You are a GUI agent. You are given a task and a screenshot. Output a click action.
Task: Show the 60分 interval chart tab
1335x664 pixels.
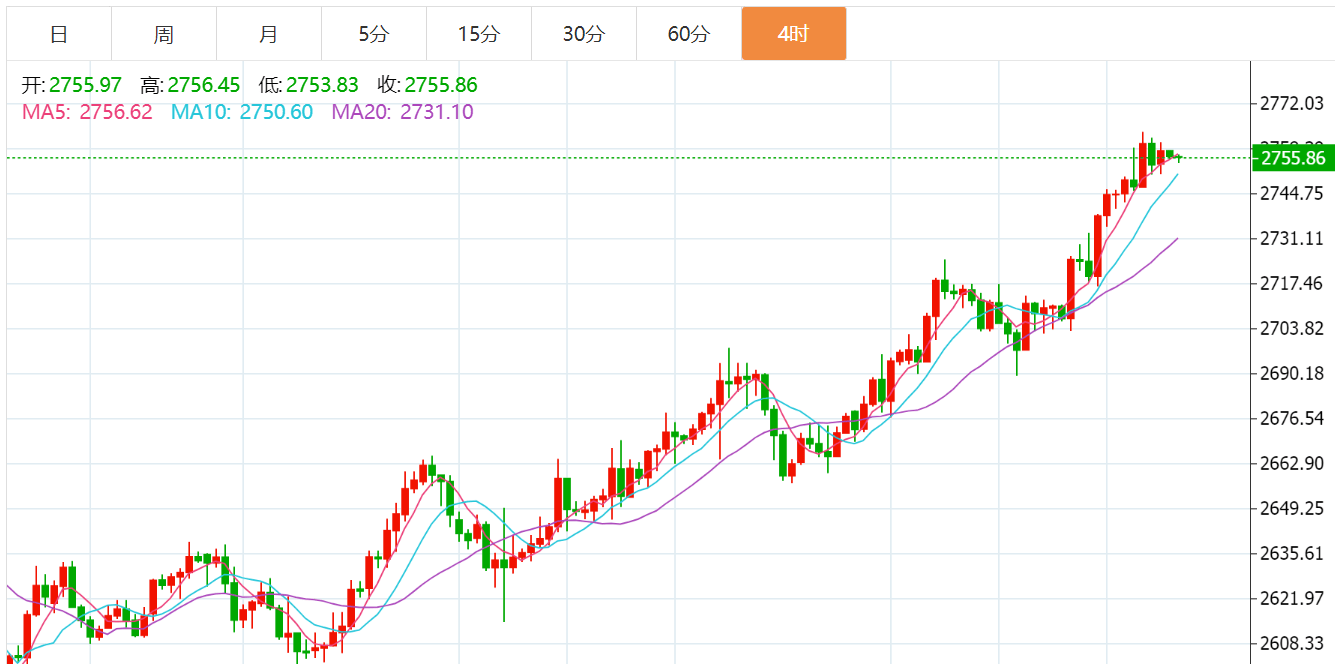[x=689, y=34]
